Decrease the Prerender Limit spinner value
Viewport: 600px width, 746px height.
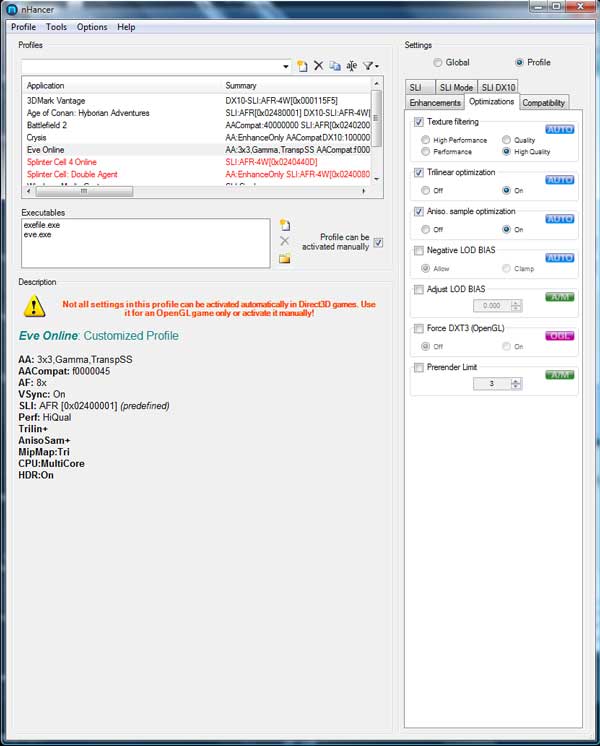point(516,386)
